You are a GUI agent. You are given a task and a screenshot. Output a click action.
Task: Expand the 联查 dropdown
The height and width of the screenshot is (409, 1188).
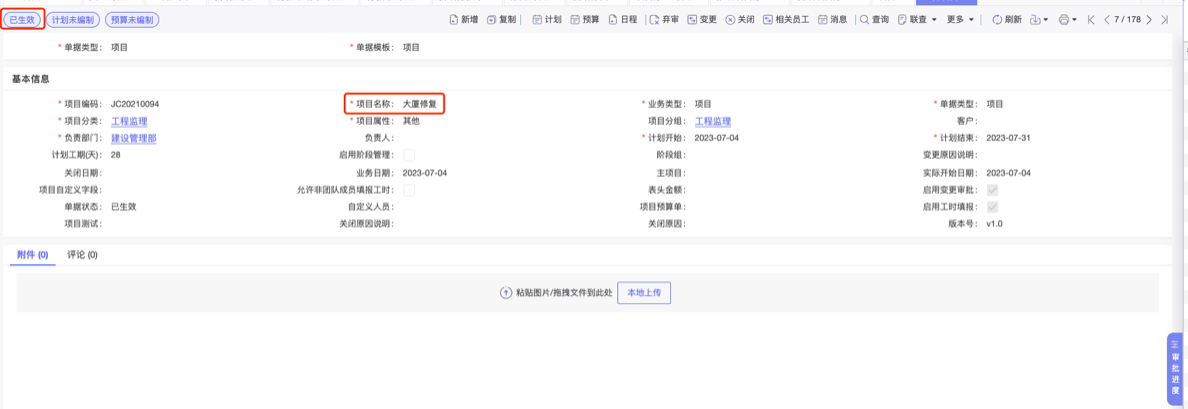pyautogui.click(x=917, y=20)
